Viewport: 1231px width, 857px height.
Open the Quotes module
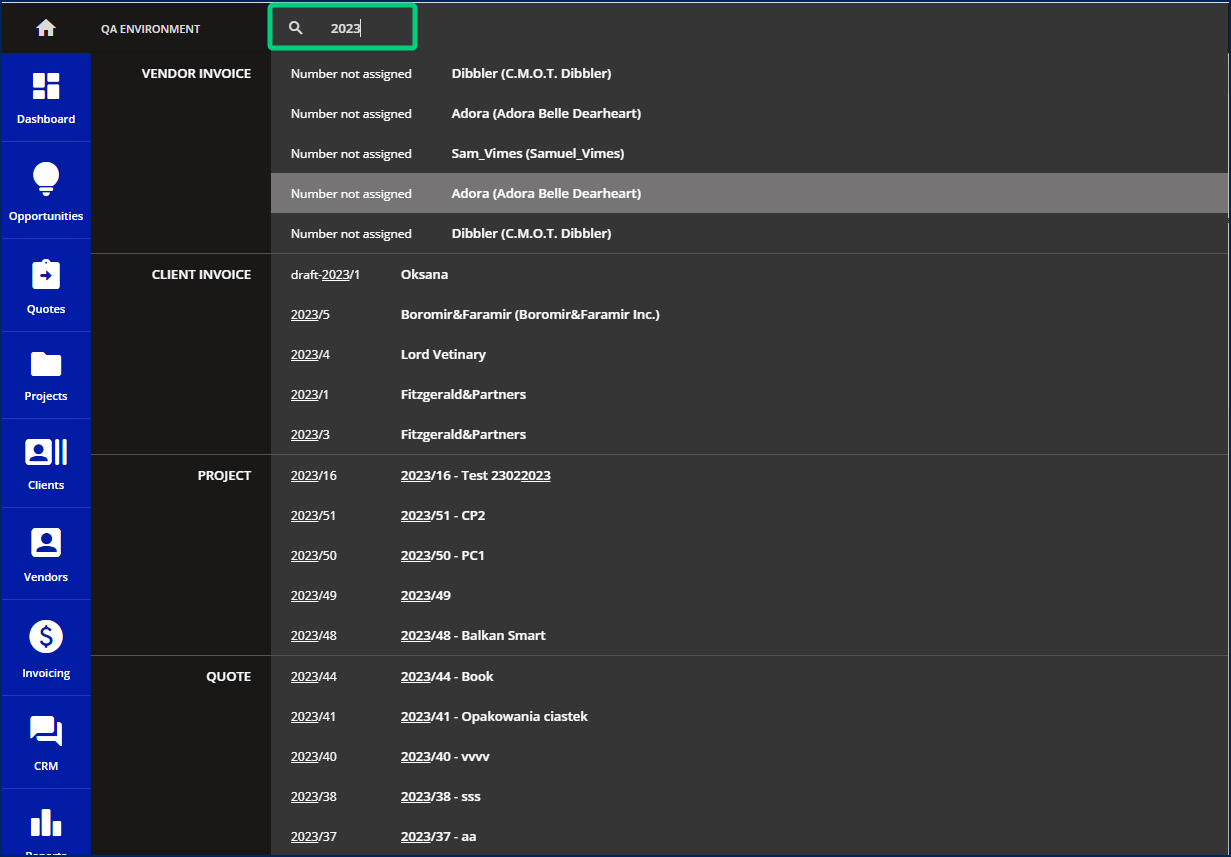(x=46, y=287)
